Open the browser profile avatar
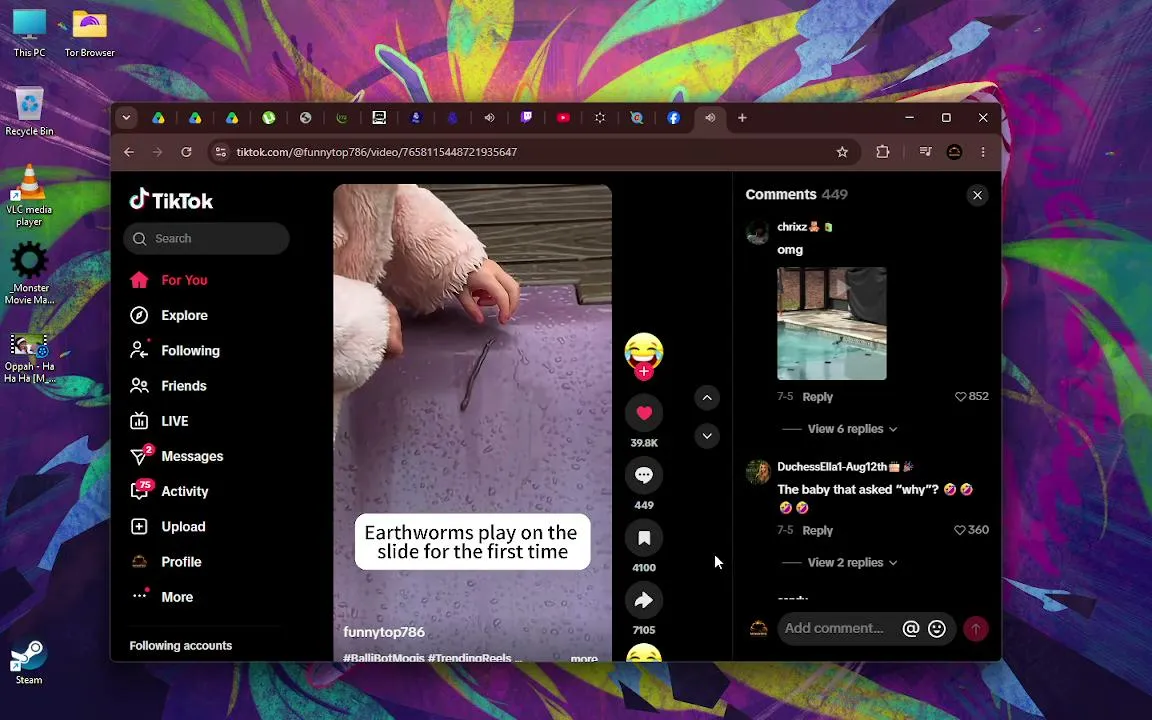Viewport: 1152px width, 720px height. 954,152
